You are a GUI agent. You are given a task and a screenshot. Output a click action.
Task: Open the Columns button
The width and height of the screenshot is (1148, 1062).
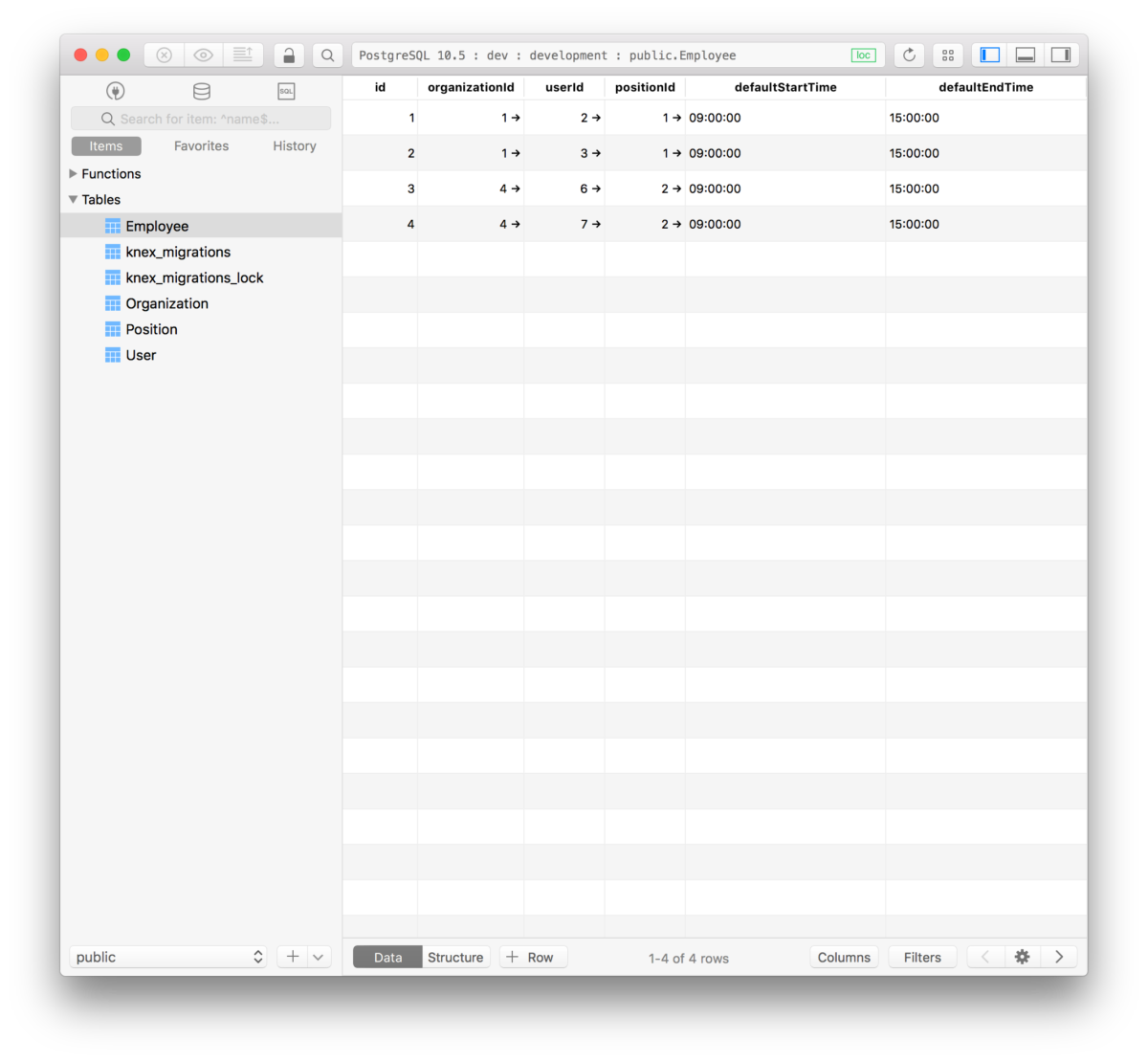pos(844,957)
